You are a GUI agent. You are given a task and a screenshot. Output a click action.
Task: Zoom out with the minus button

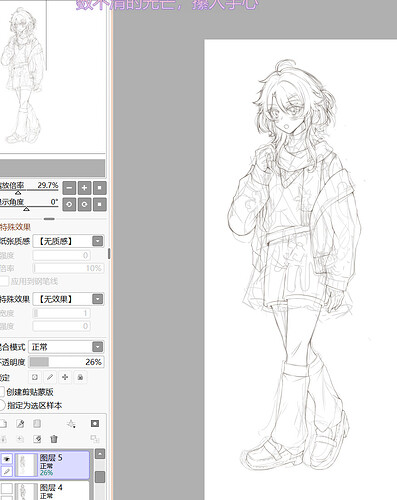69,188
